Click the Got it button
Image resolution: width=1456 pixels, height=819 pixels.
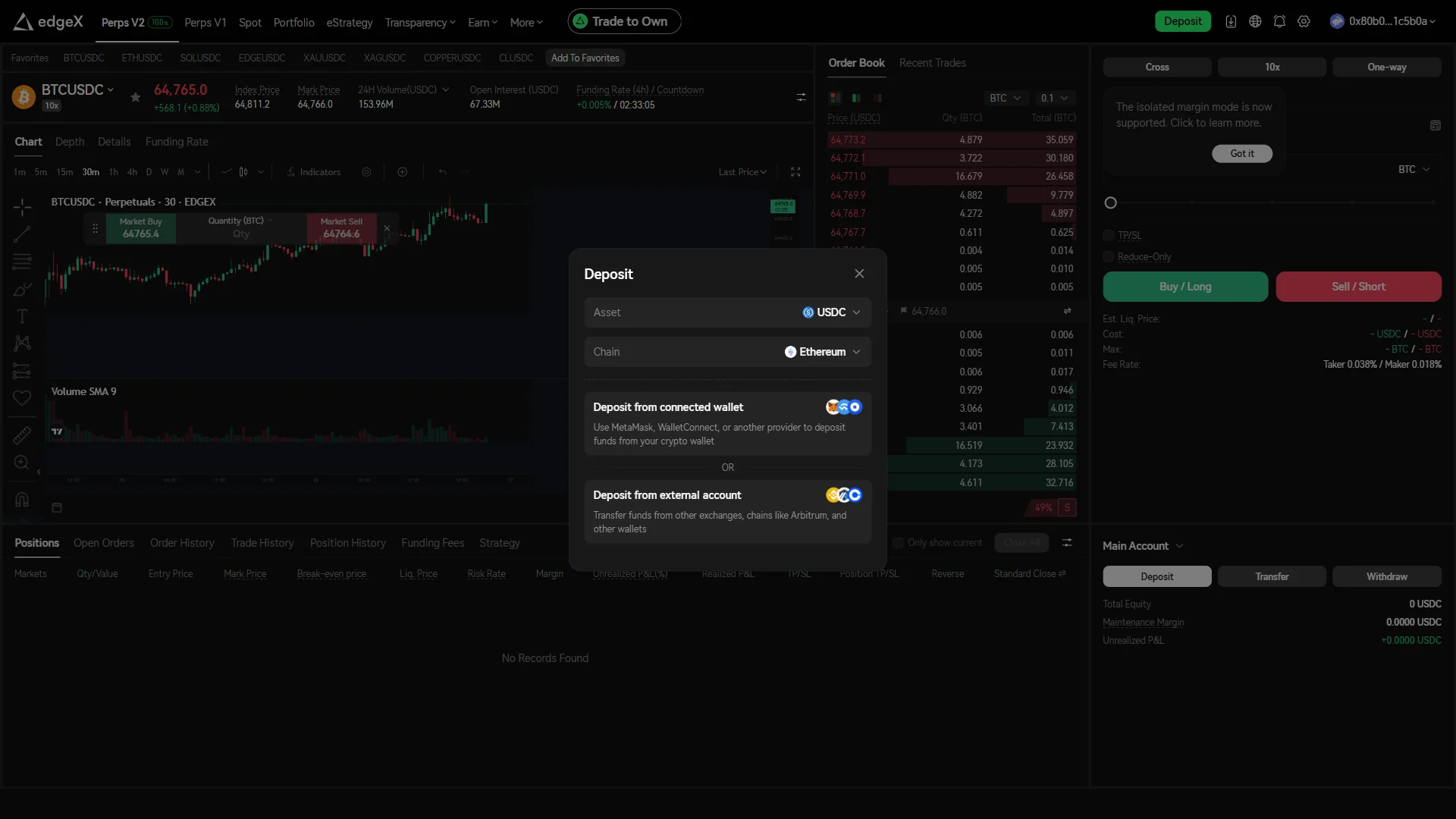tap(1241, 153)
